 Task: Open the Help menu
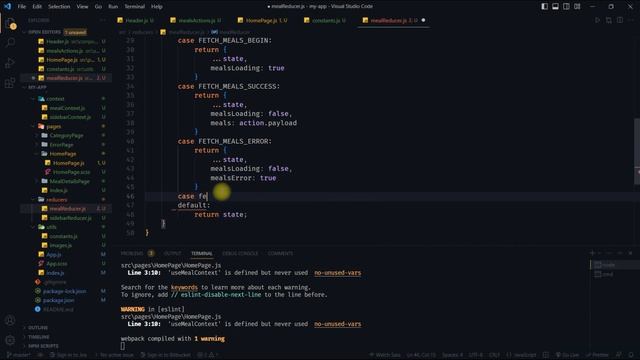point(157,7)
